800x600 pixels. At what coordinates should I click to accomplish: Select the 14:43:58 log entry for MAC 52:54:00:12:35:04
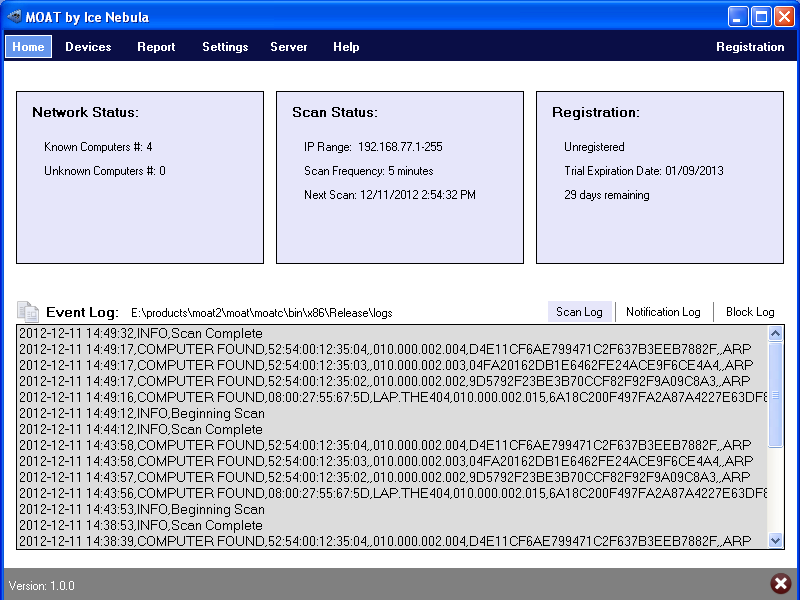point(392,445)
